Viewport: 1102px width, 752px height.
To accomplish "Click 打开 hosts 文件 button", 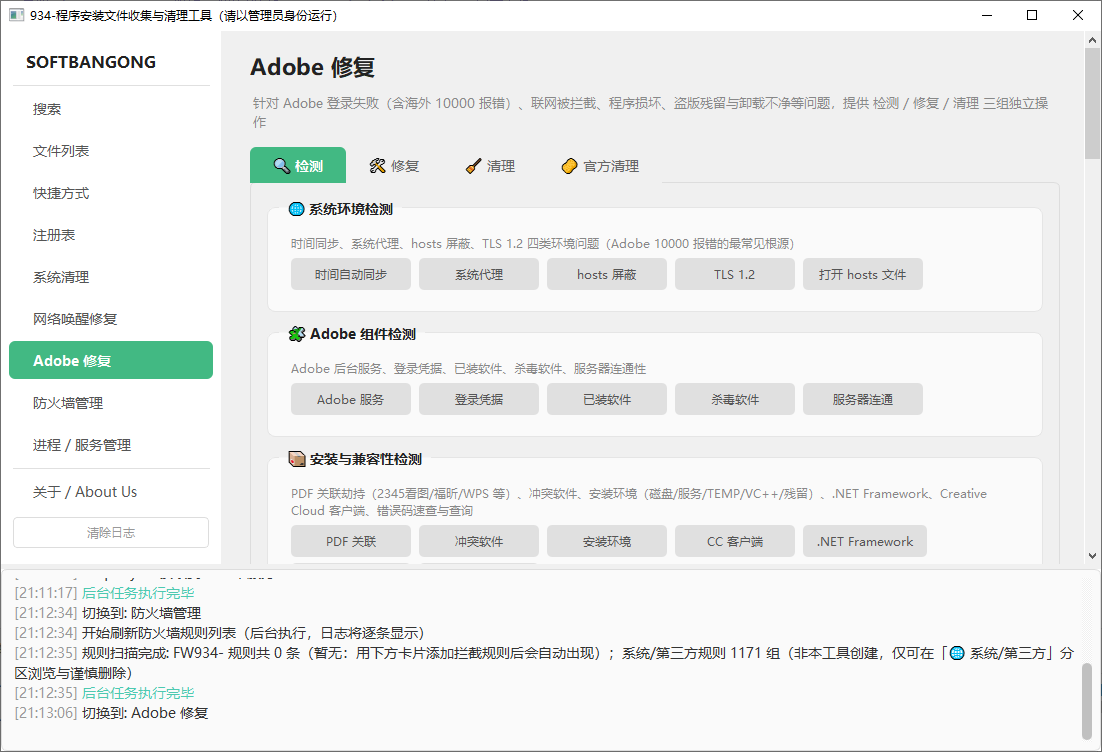I will pyautogui.click(x=862, y=274).
